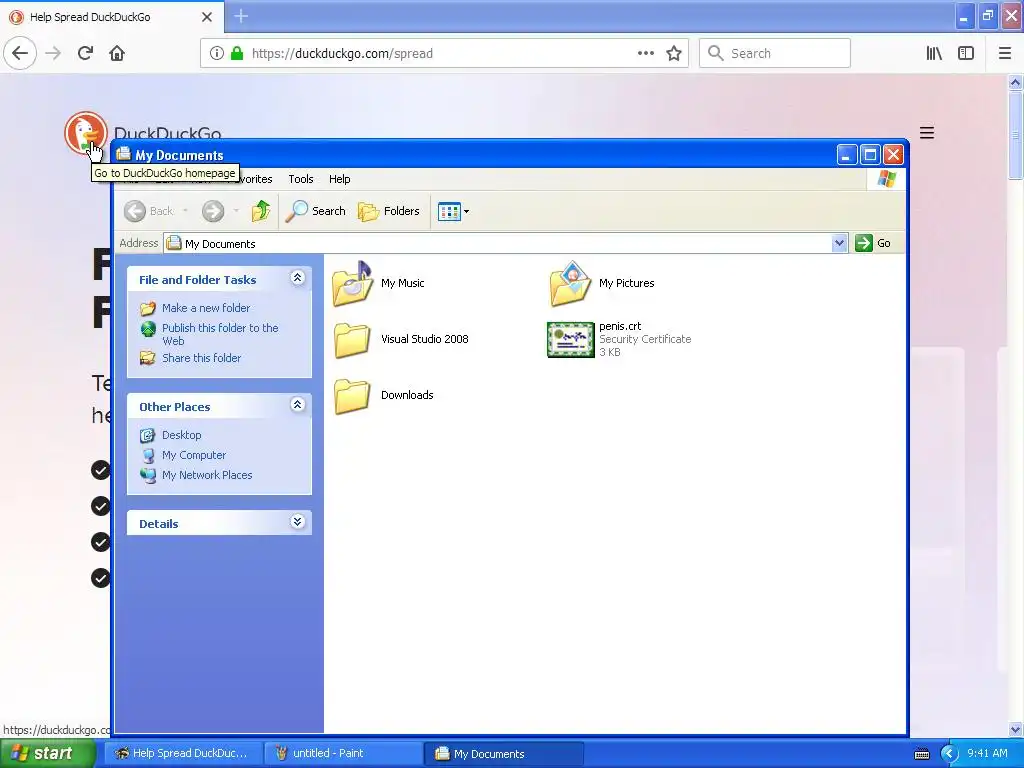
Task: Collapse the File and Folder Tasks panel
Action: 297,278
